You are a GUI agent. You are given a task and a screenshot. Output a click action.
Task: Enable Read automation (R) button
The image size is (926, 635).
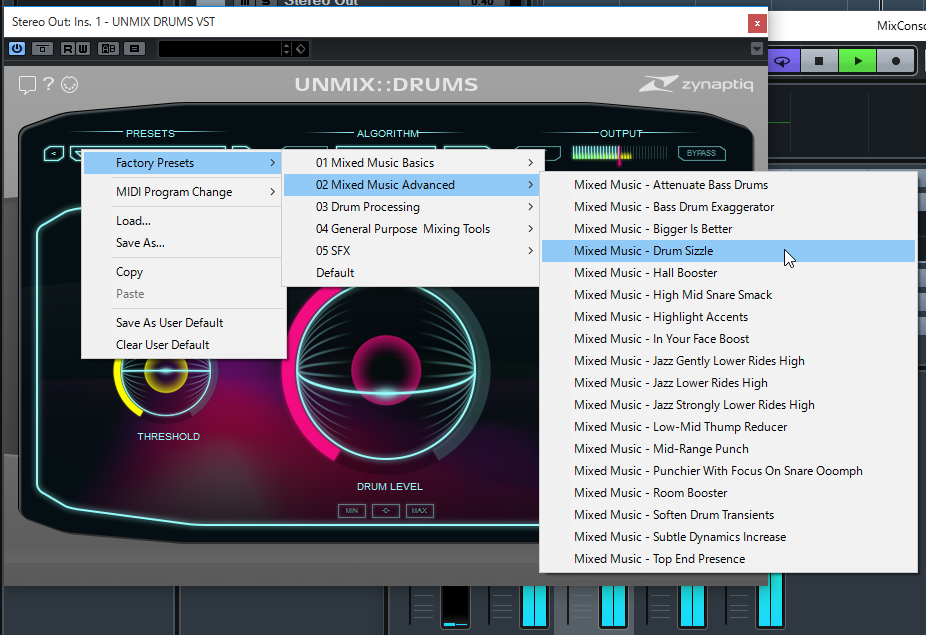(x=68, y=48)
